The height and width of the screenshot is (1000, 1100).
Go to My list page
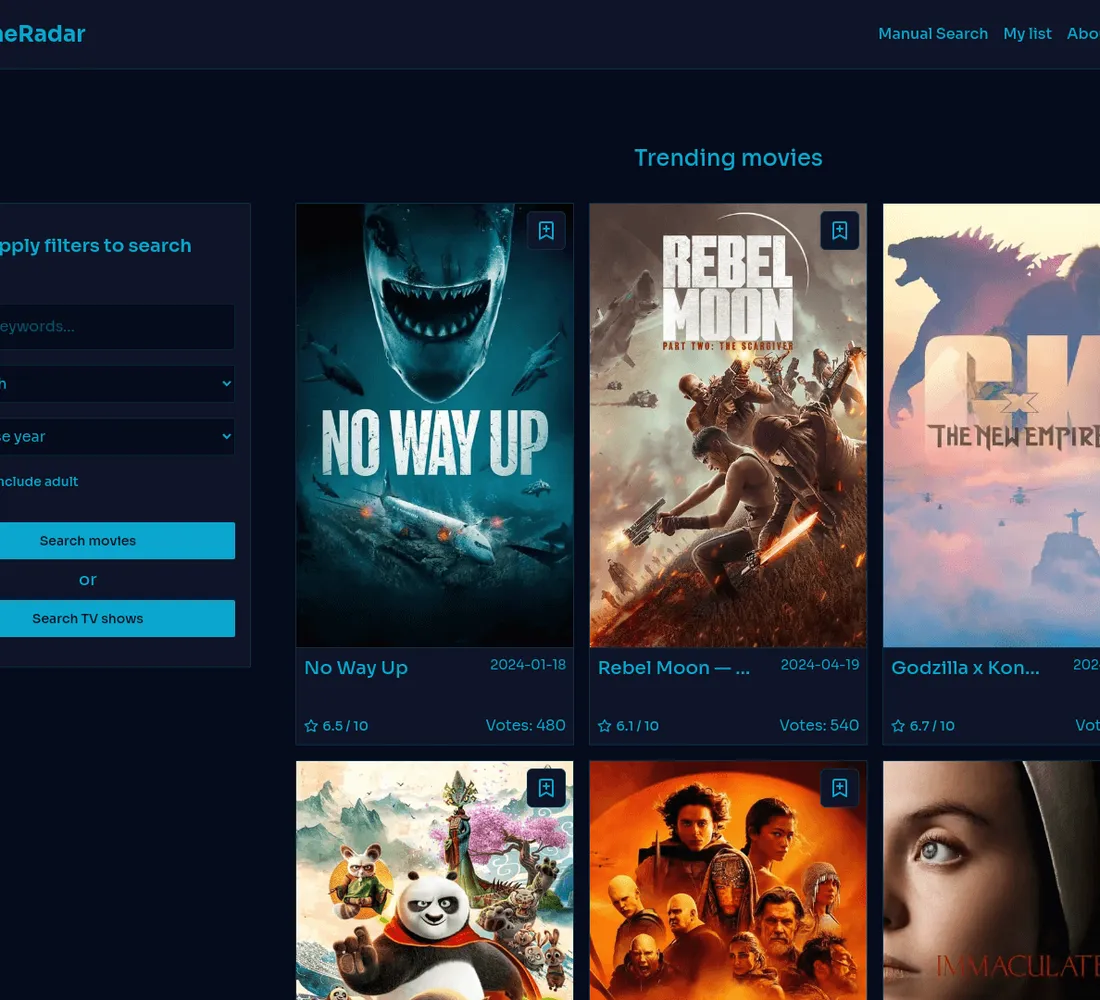click(x=1027, y=34)
